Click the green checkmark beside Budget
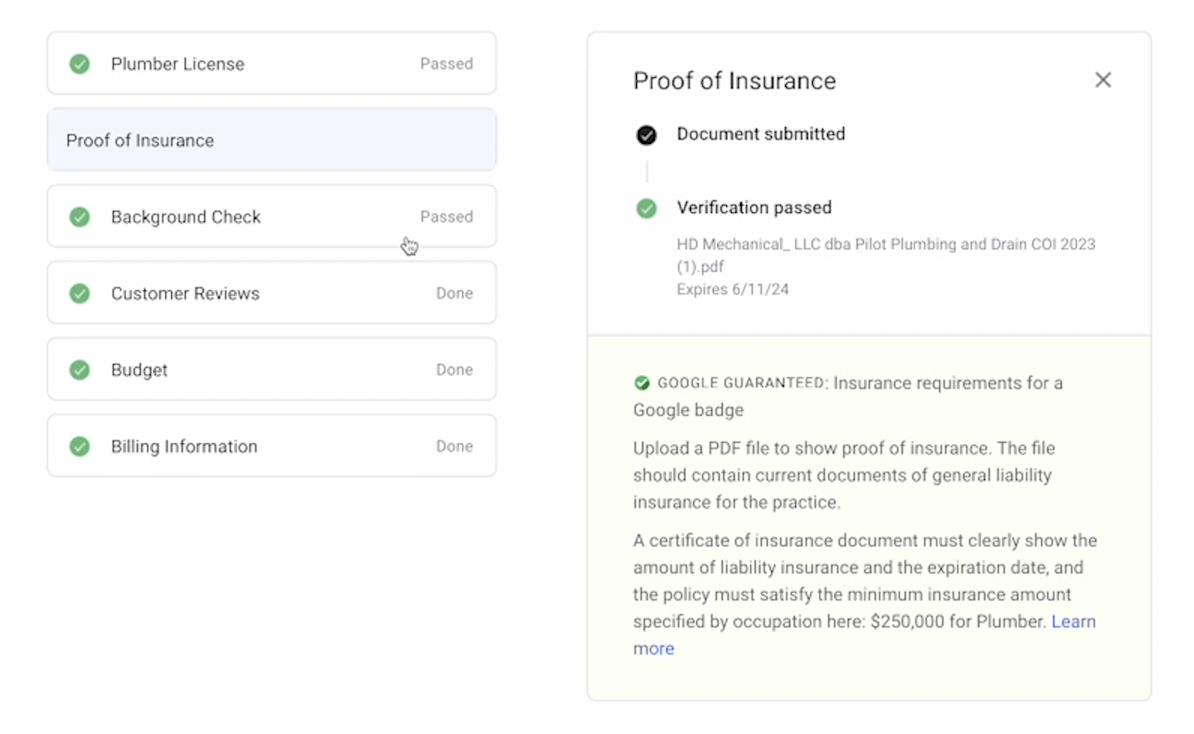This screenshot has width=1194, height=734. [x=79, y=370]
